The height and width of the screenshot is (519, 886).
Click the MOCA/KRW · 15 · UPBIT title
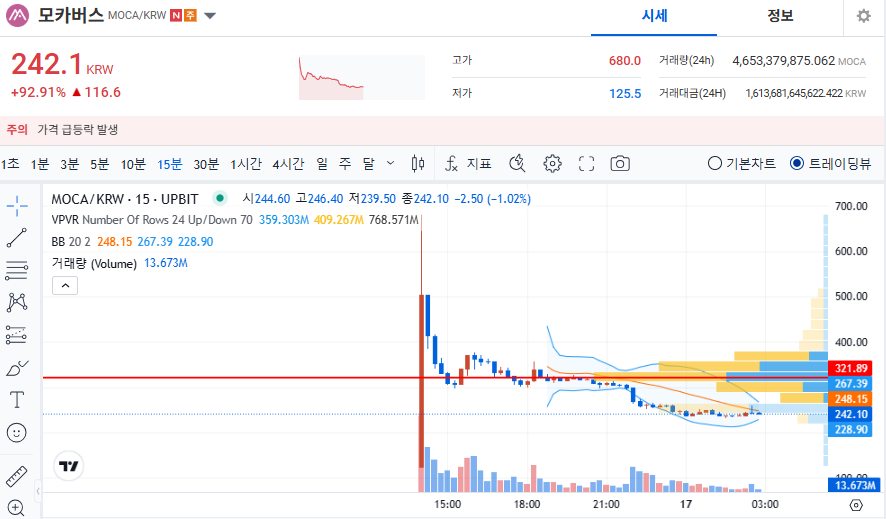pos(125,199)
